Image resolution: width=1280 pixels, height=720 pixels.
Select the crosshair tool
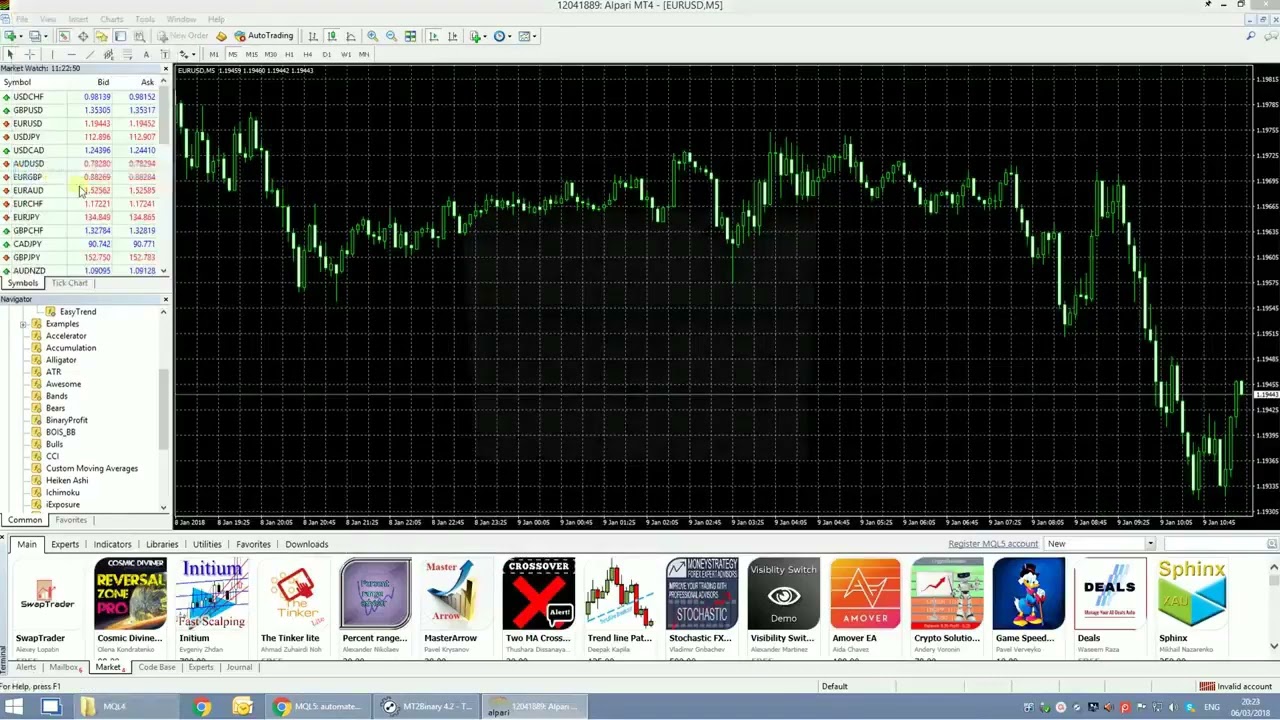(30, 54)
